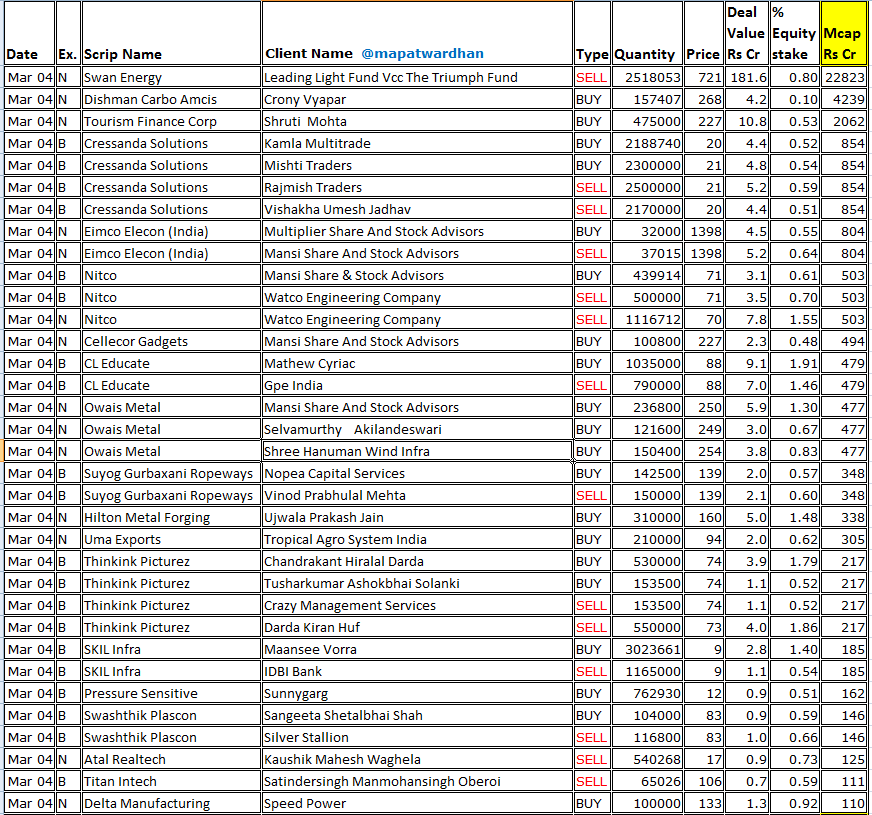Image resolution: width=872 pixels, height=815 pixels.
Task: Select the Sangeeta Shetalbhai Shah cell
Action: coord(417,715)
